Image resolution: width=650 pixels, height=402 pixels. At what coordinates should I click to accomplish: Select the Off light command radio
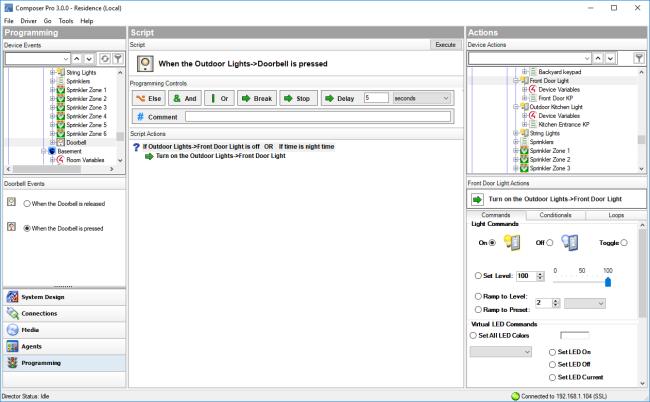[550, 243]
